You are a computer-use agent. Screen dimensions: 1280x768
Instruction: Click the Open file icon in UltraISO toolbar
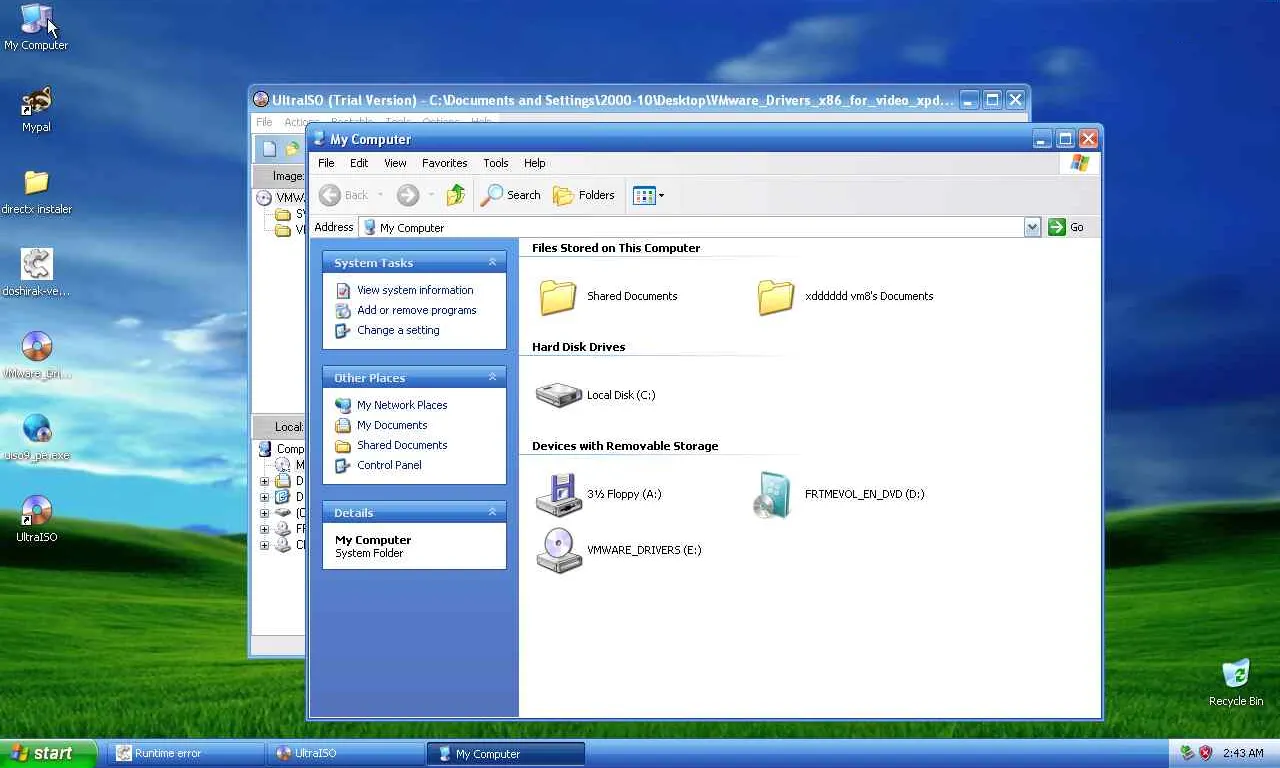tap(292, 149)
